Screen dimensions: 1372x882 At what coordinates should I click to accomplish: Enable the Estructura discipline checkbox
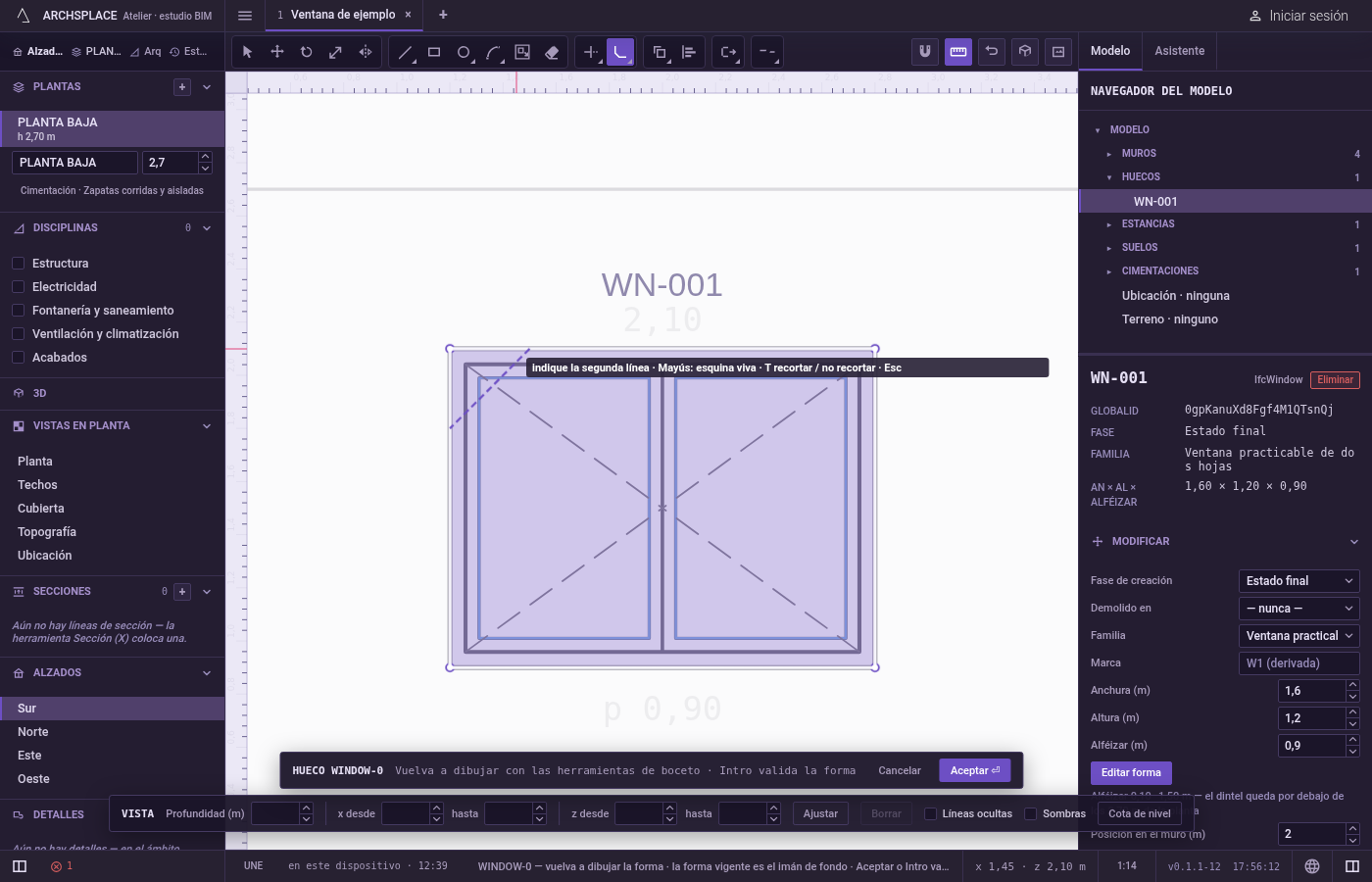click(18, 263)
